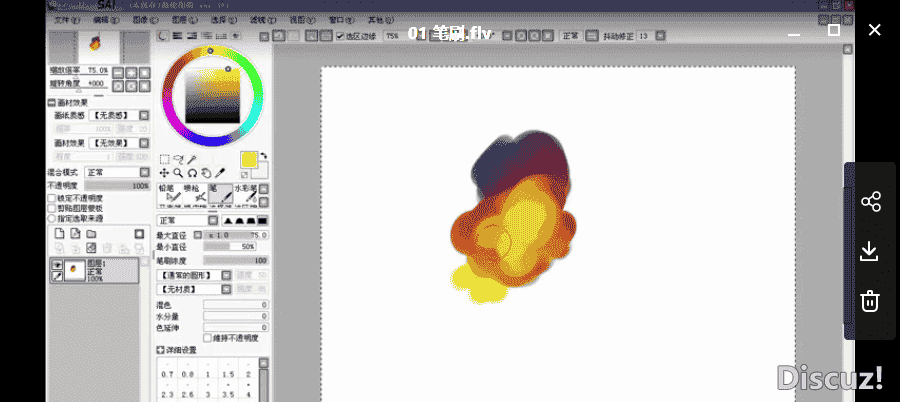Screen dimensions: 900x402
Task: Click zoom in plus button in navigator
Action: pyautogui.click(x=131, y=73)
